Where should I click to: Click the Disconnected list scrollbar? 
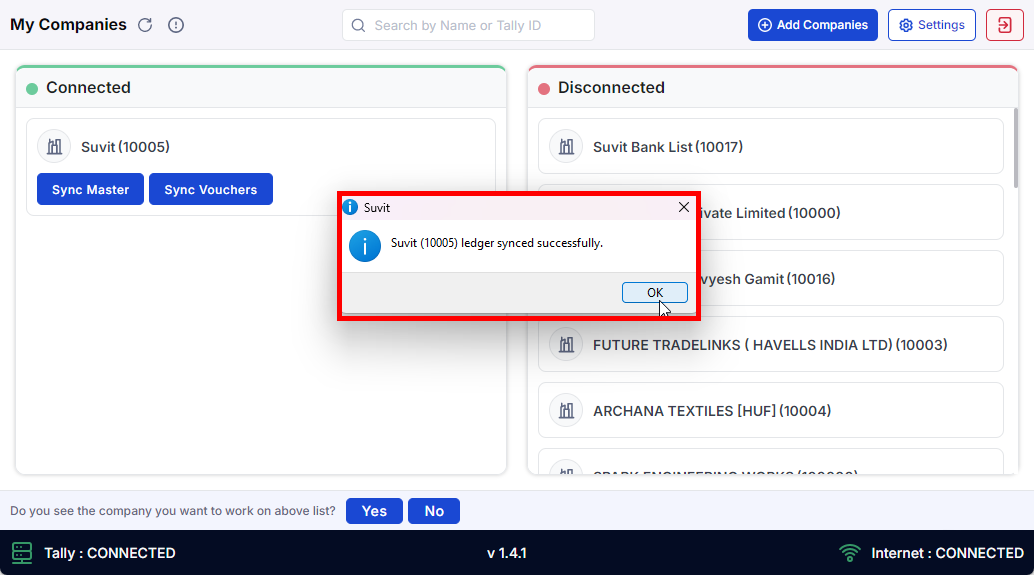(x=1016, y=148)
